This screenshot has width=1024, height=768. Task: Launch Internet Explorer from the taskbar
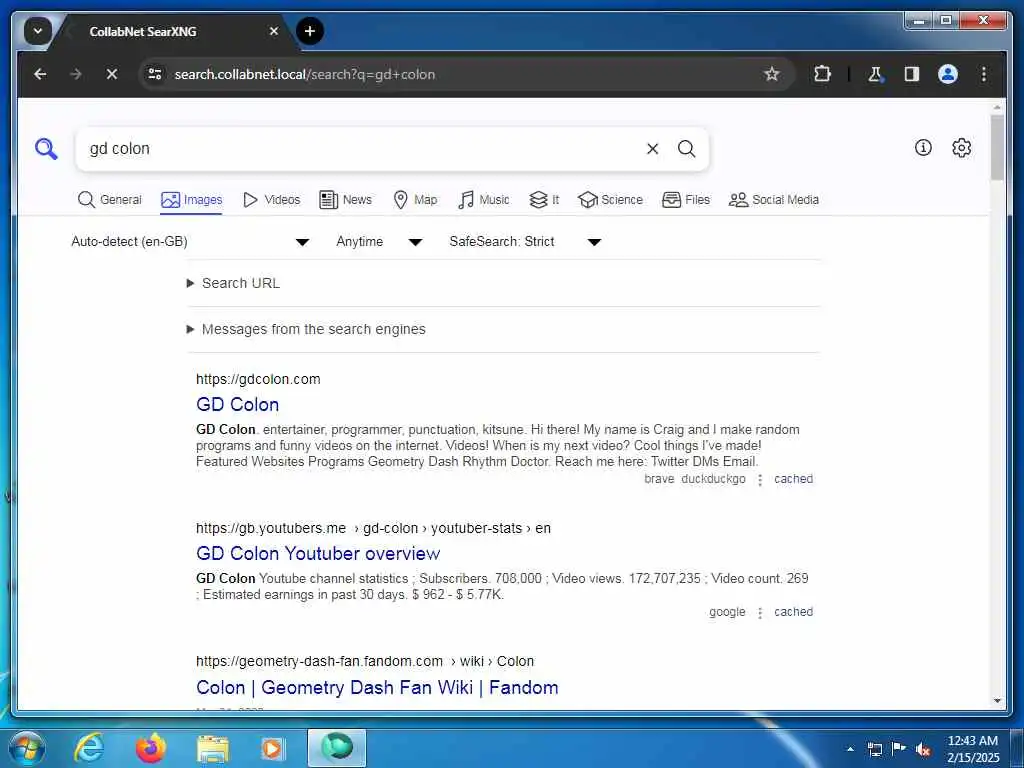(88, 748)
